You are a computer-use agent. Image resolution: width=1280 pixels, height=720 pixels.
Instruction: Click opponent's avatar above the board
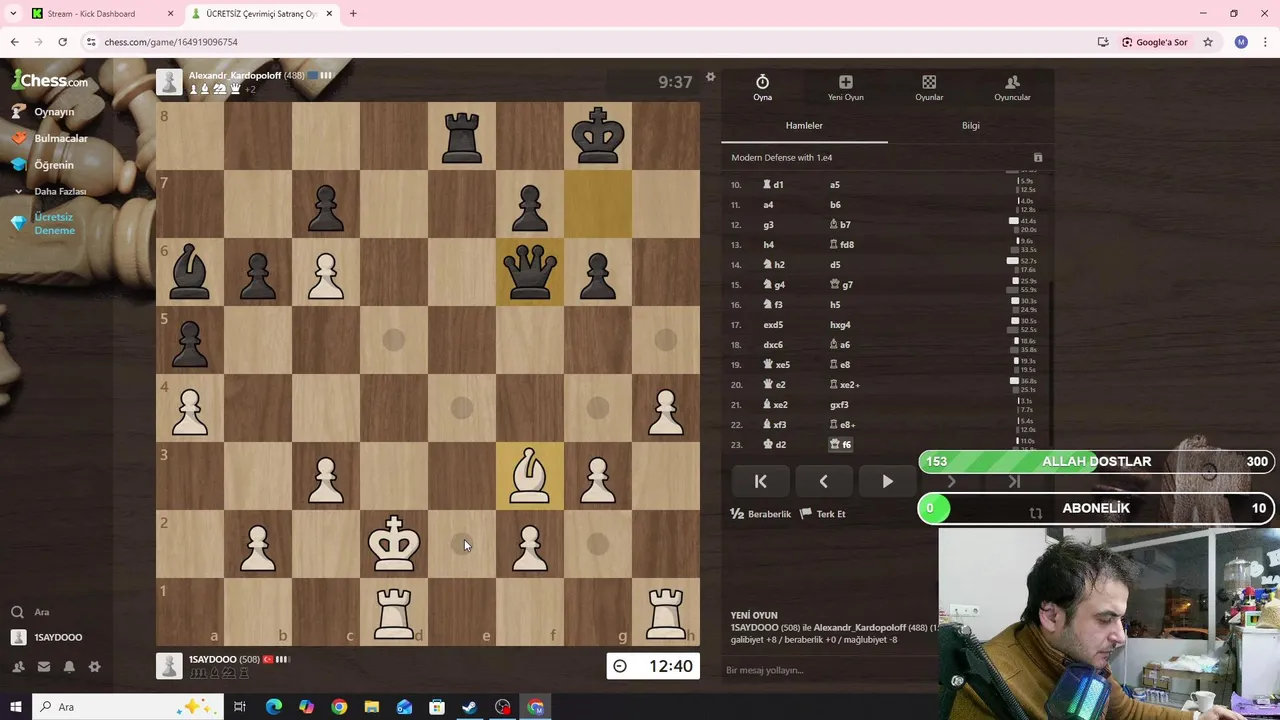(x=170, y=82)
